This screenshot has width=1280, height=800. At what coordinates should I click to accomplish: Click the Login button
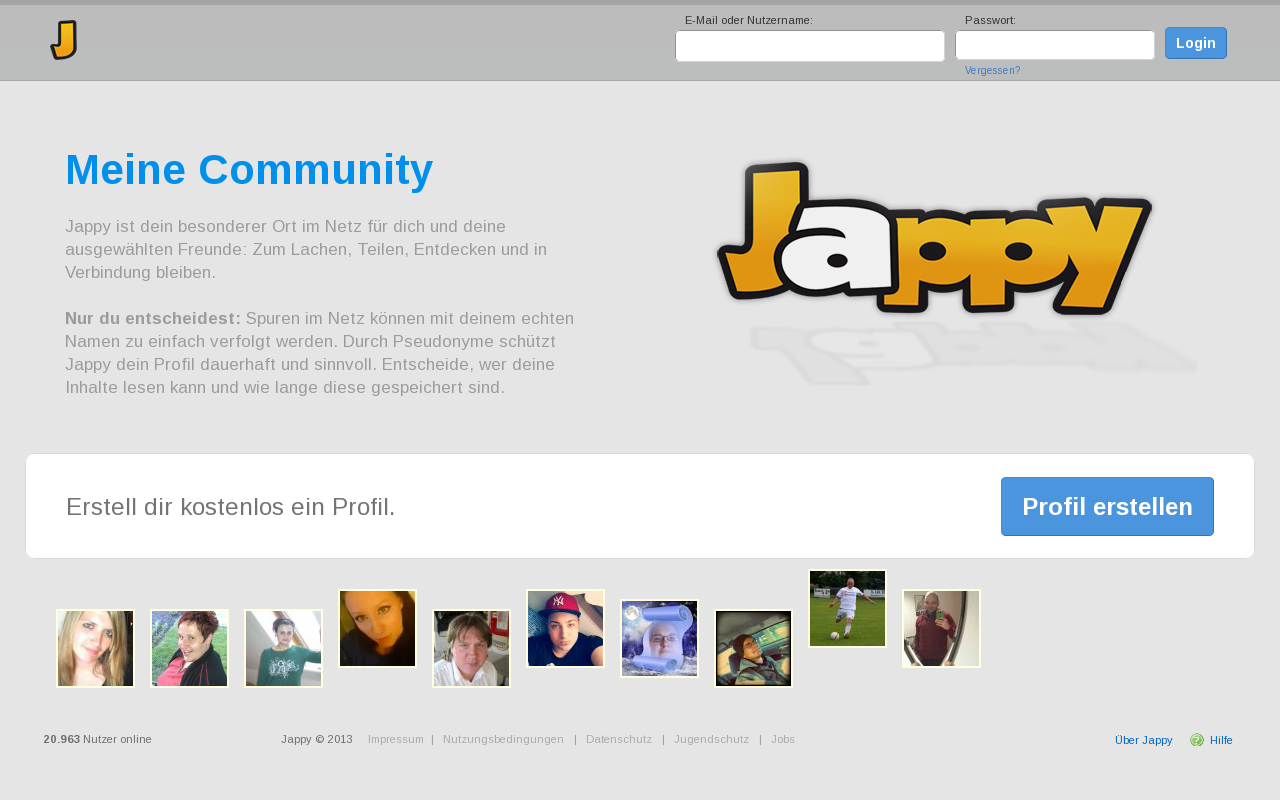point(1196,43)
